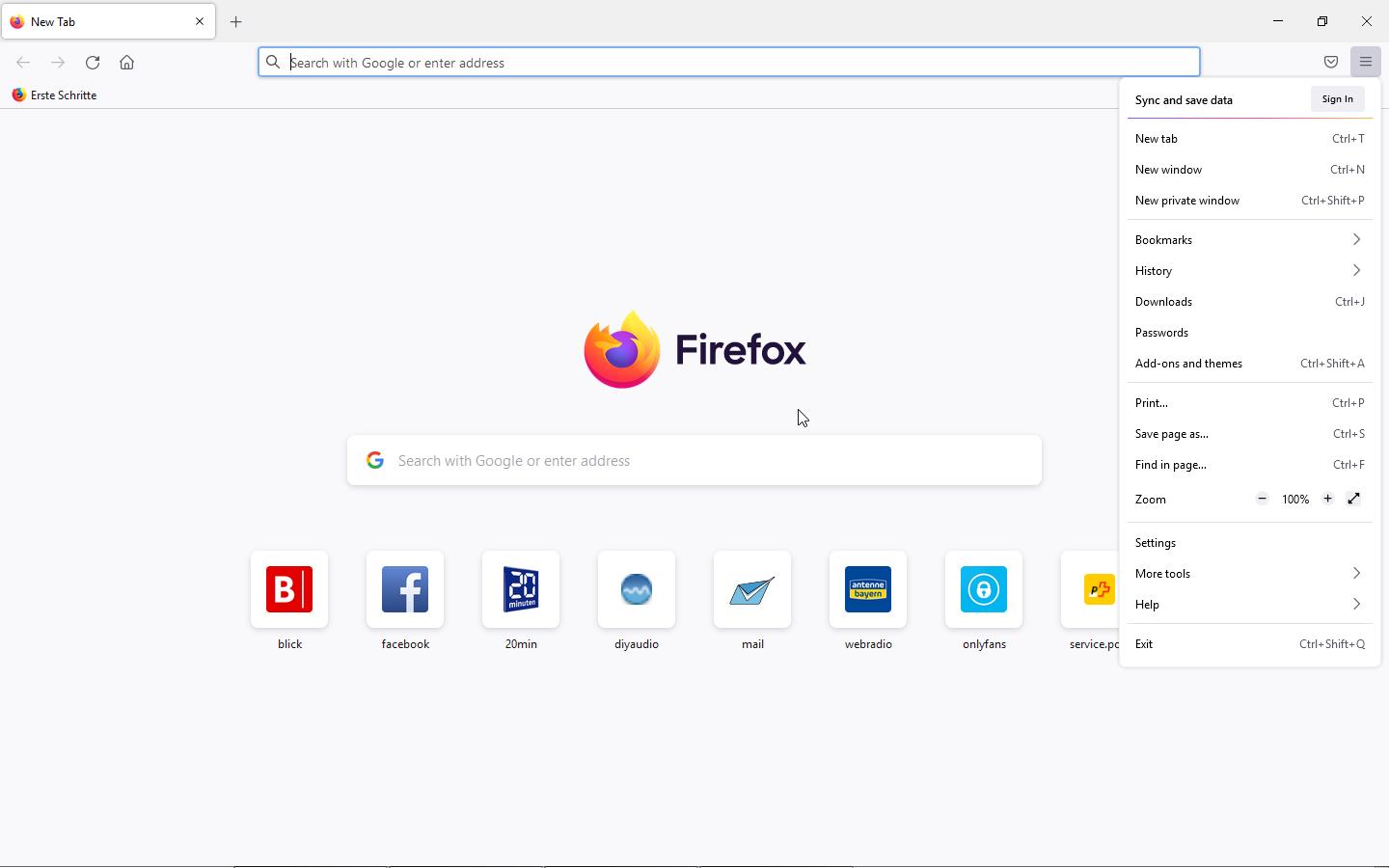Viewport: 1389px width, 868px height.
Task: Open Passwords from the menu
Action: pyautogui.click(x=1249, y=333)
